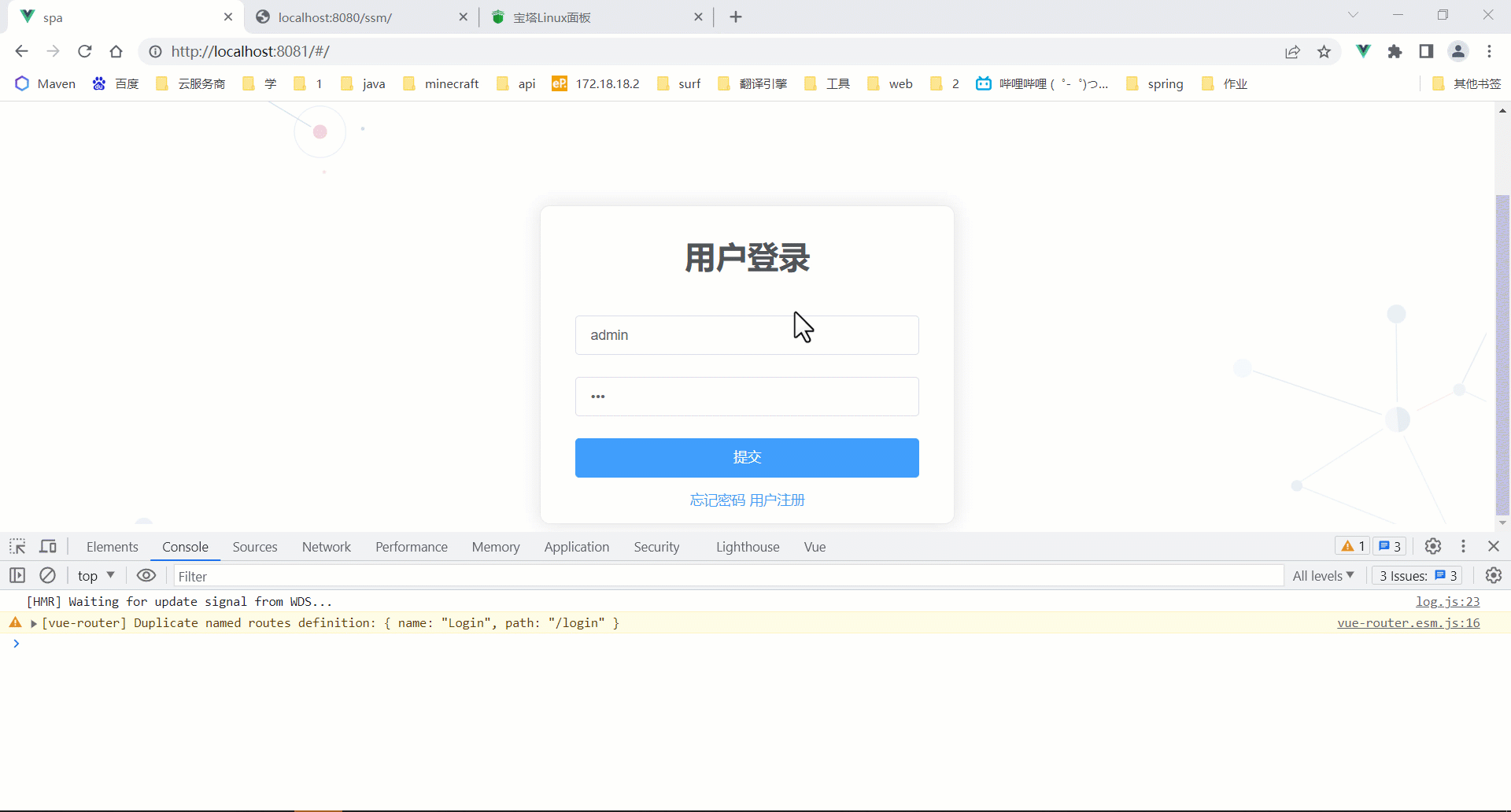Expand the vue-router warning message
Screen dimensions: 1511x812
[34, 623]
